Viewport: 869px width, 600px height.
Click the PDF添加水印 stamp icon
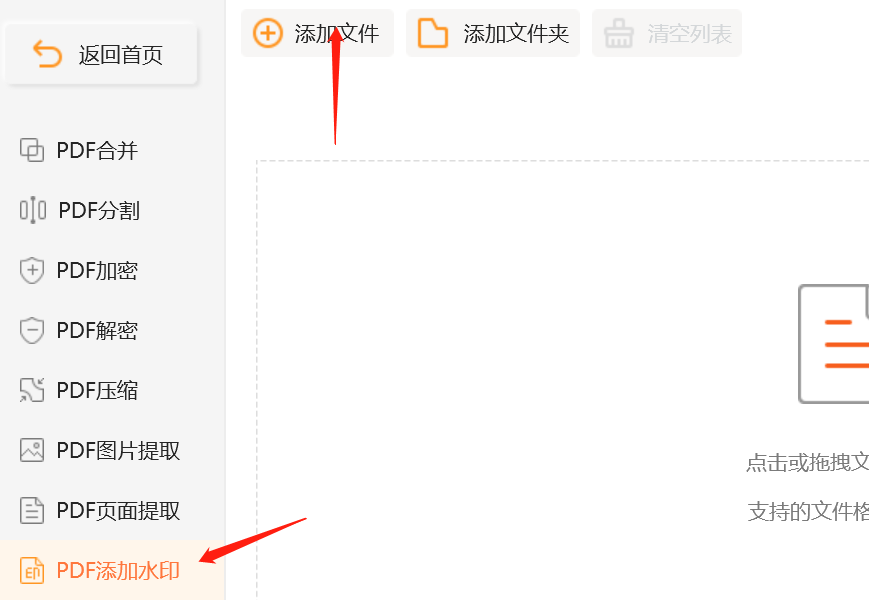pyautogui.click(x=32, y=570)
